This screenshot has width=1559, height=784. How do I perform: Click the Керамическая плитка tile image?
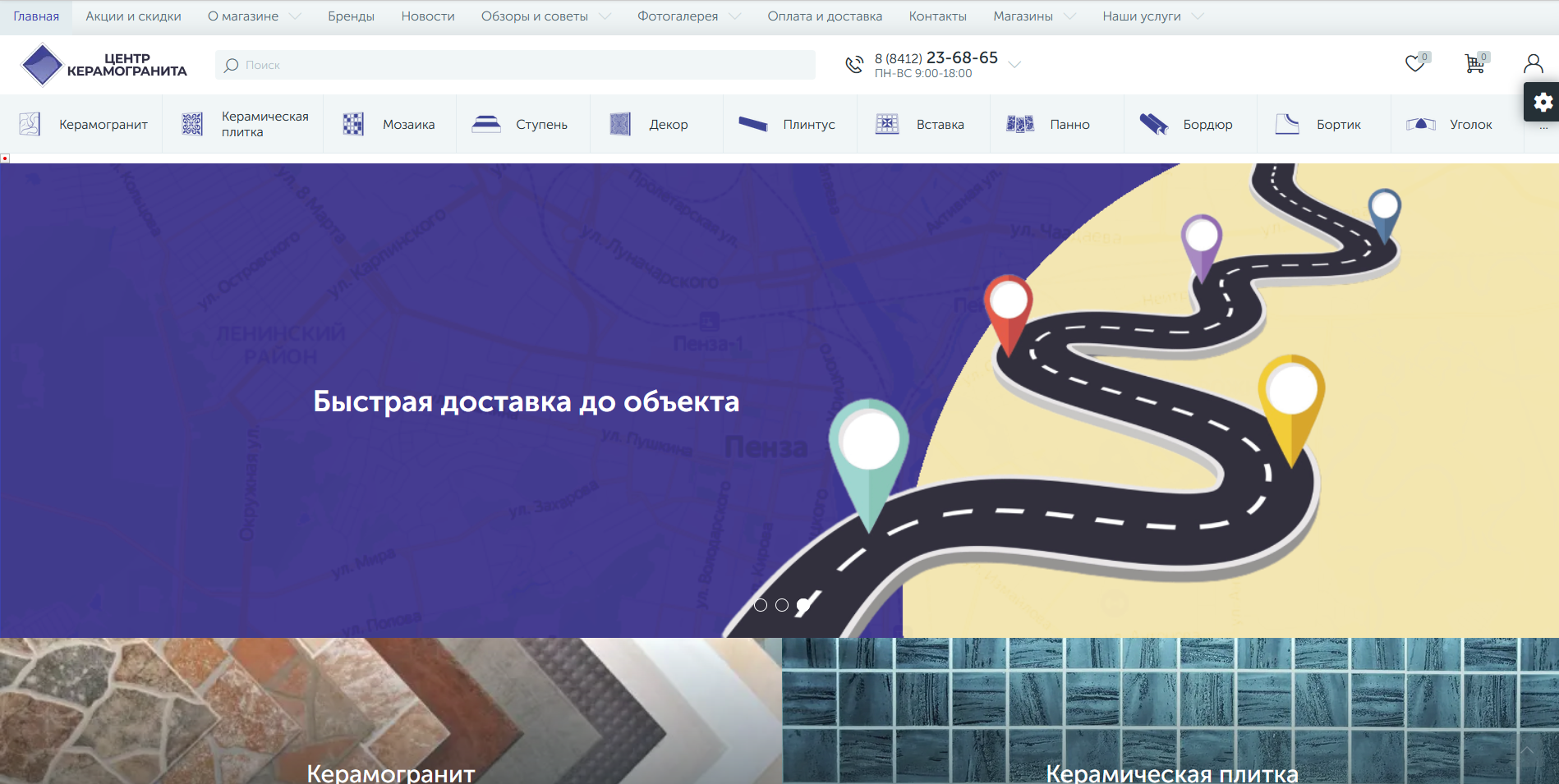(x=1170, y=710)
